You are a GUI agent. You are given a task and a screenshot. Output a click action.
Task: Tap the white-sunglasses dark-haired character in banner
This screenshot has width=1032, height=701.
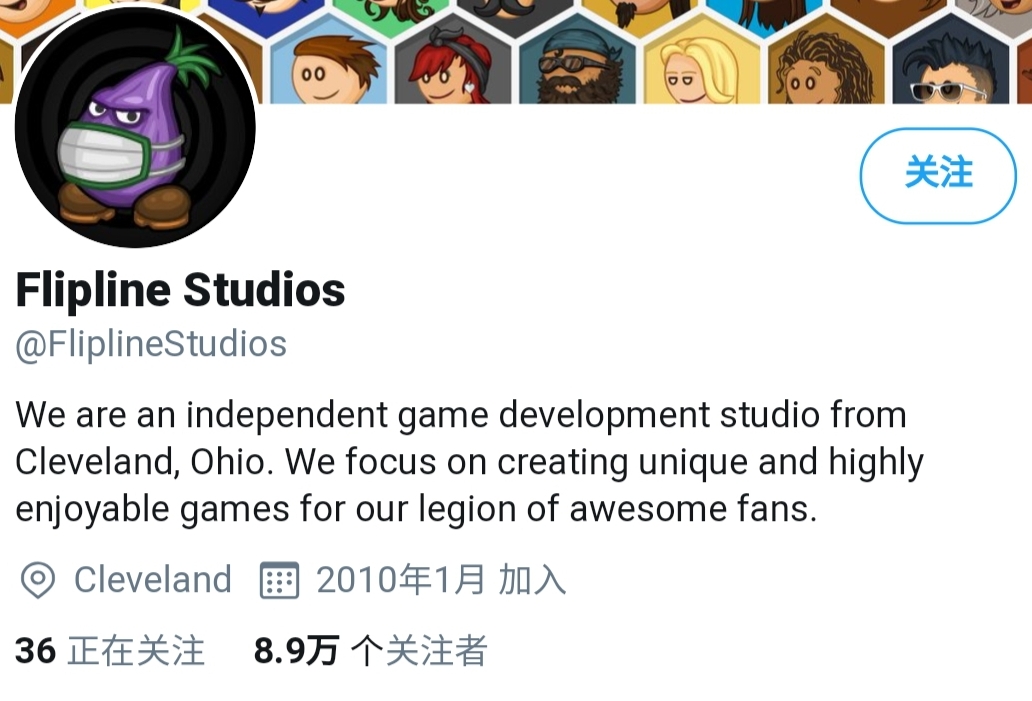[x=950, y=63]
